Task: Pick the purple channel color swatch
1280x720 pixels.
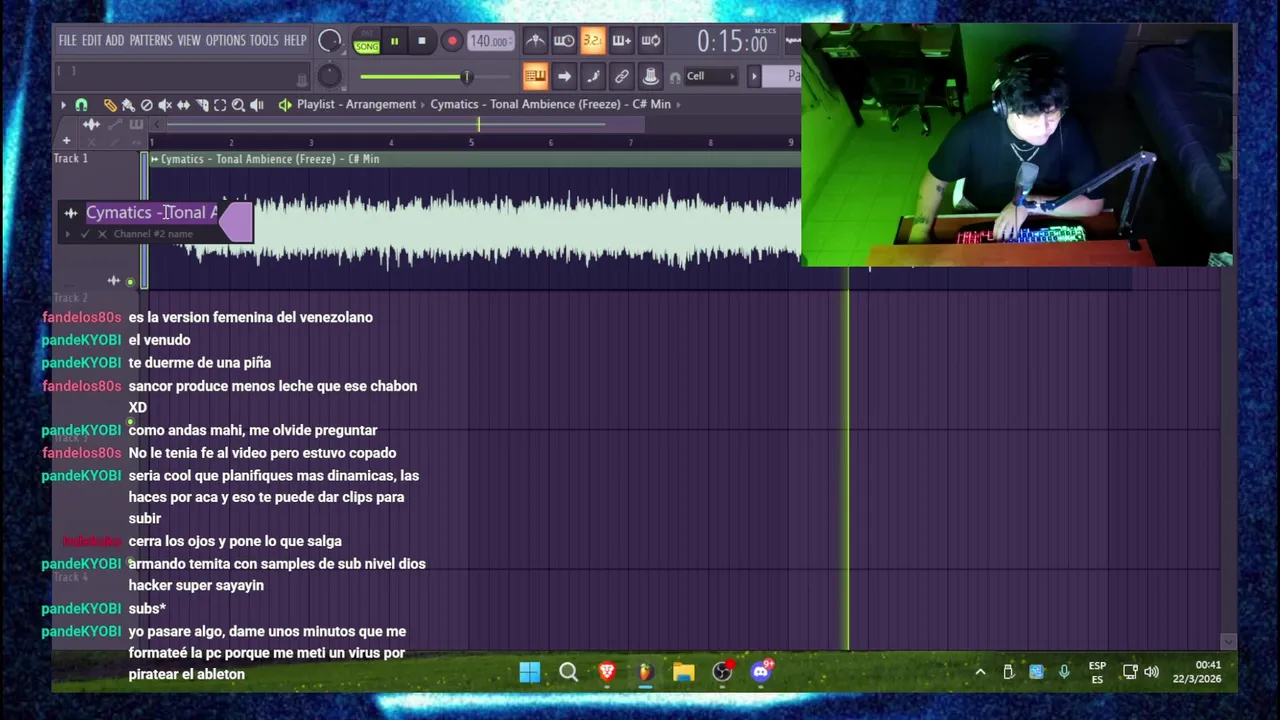Action: (x=236, y=222)
